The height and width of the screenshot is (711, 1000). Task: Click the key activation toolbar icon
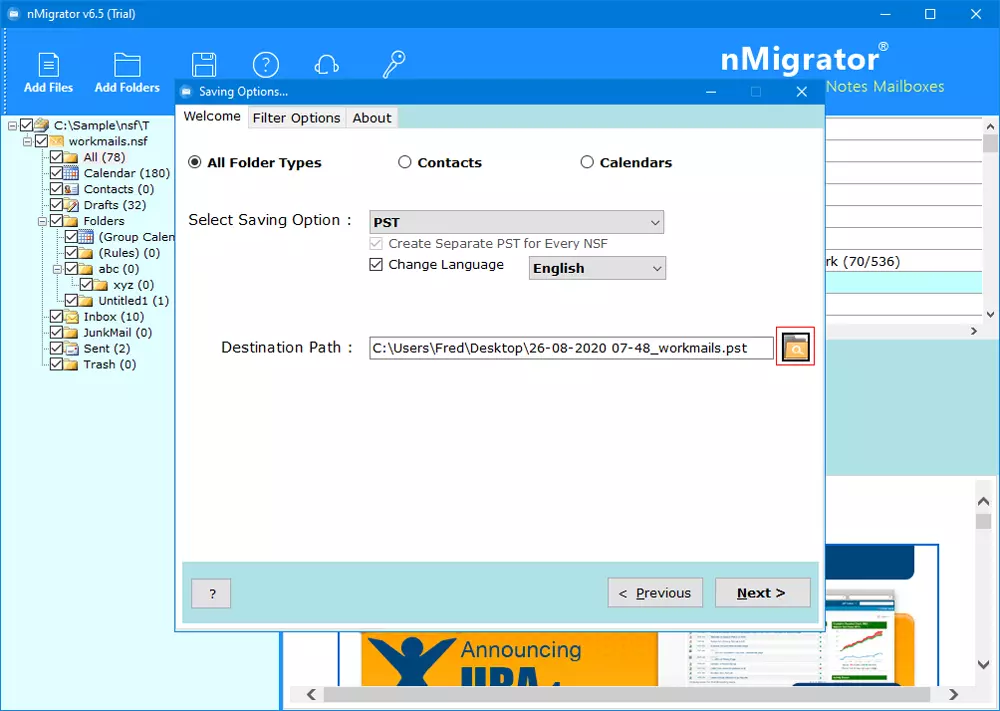click(393, 65)
